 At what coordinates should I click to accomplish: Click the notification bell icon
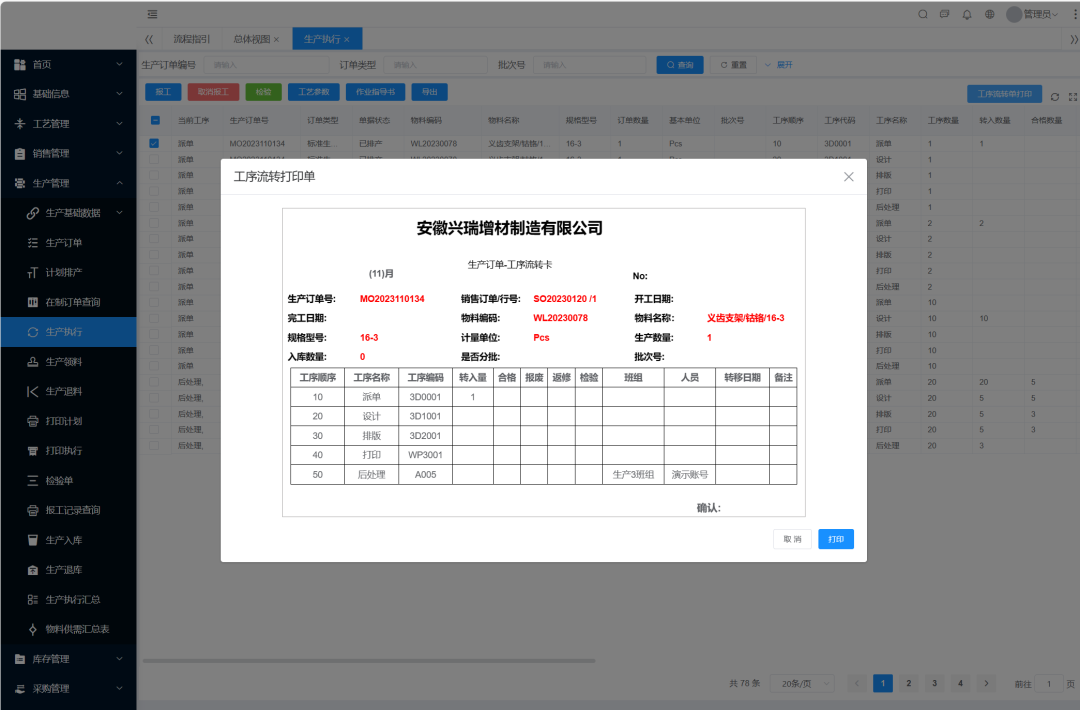pos(967,14)
